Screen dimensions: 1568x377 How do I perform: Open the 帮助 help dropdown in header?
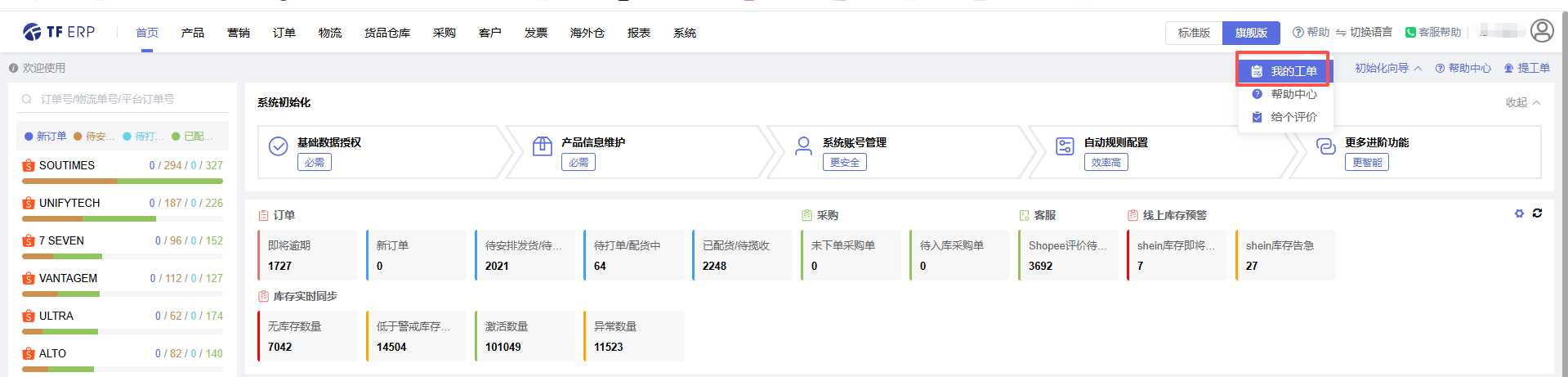click(1311, 33)
